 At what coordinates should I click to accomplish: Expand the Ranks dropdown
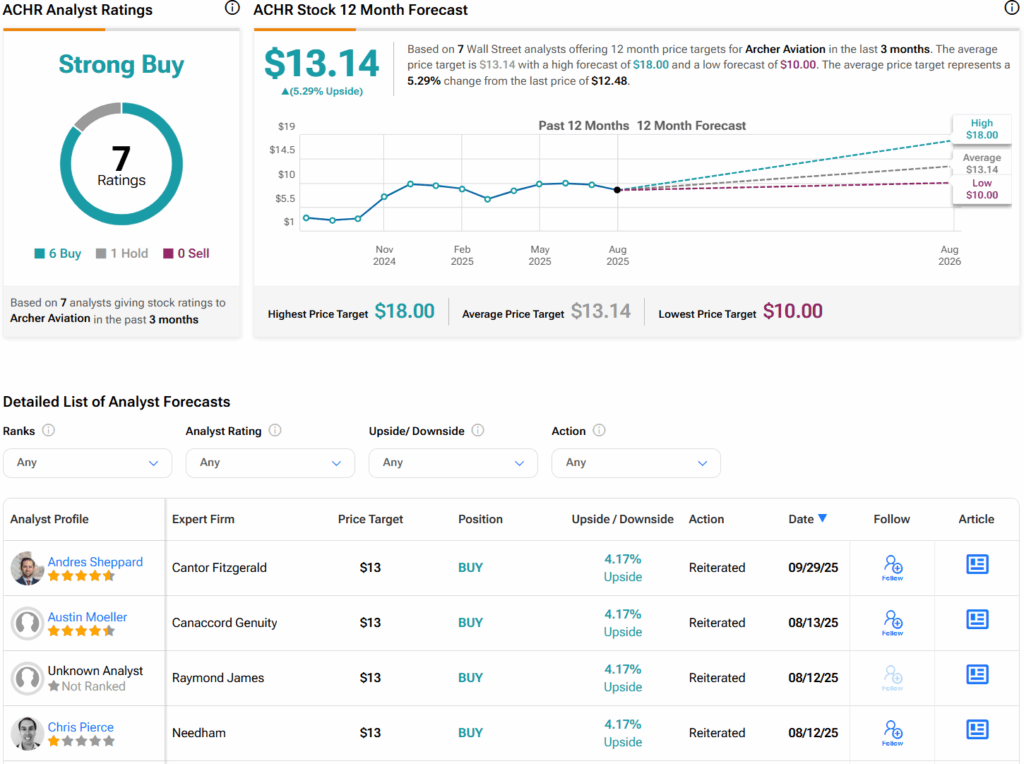(x=88, y=463)
